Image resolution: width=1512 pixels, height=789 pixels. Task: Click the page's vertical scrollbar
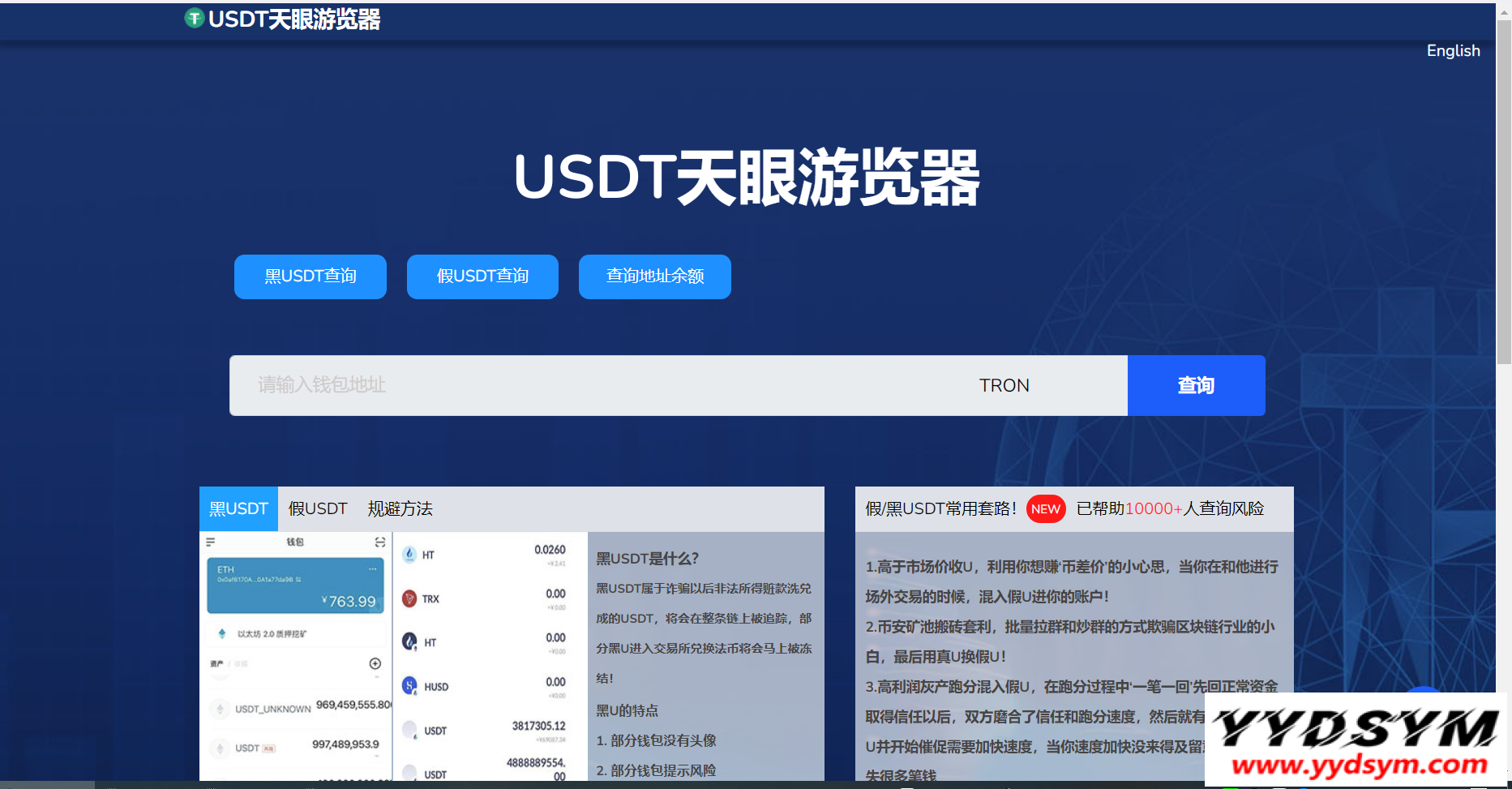click(x=1503, y=195)
